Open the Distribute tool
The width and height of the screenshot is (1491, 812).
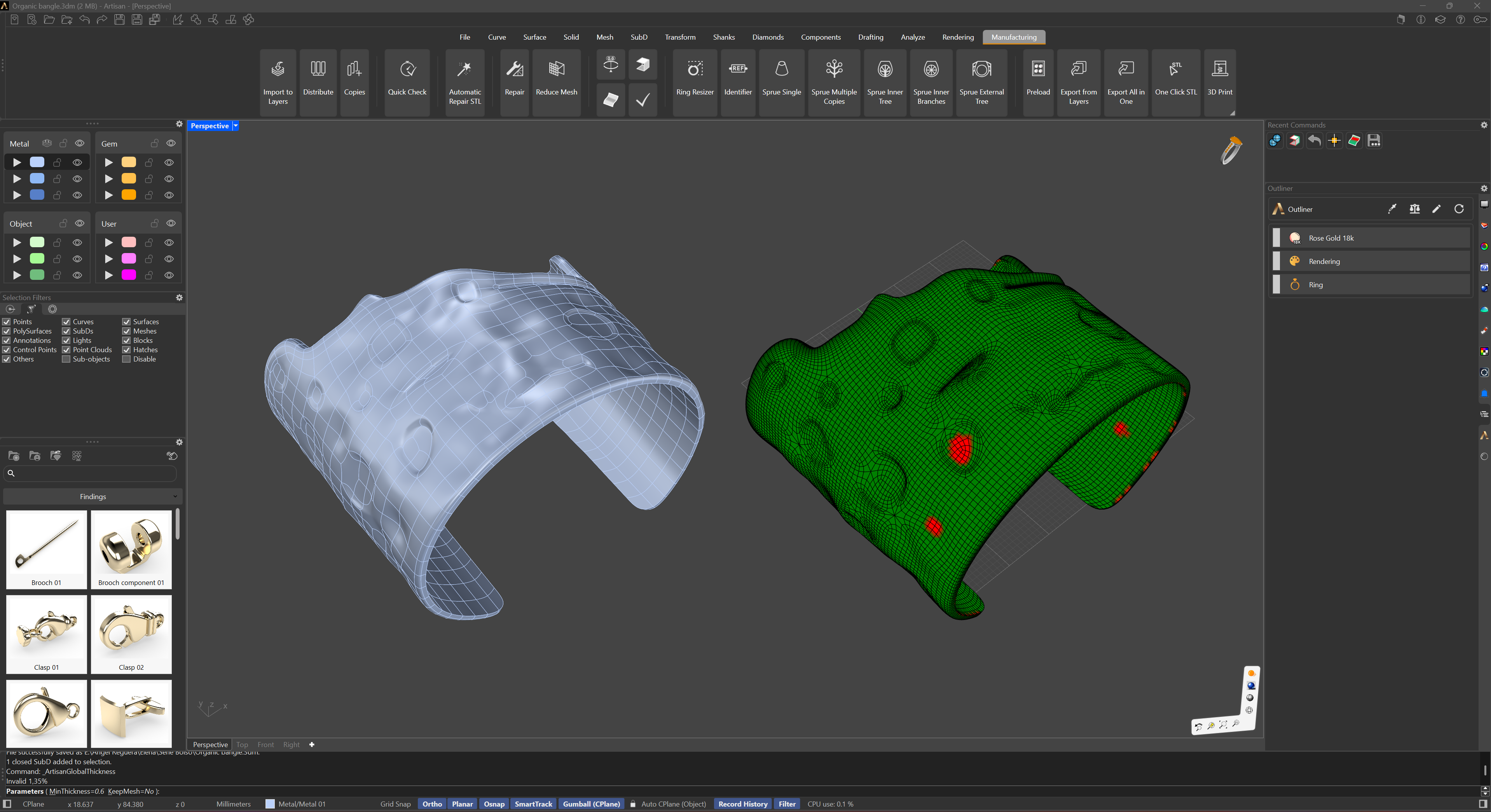coord(318,83)
